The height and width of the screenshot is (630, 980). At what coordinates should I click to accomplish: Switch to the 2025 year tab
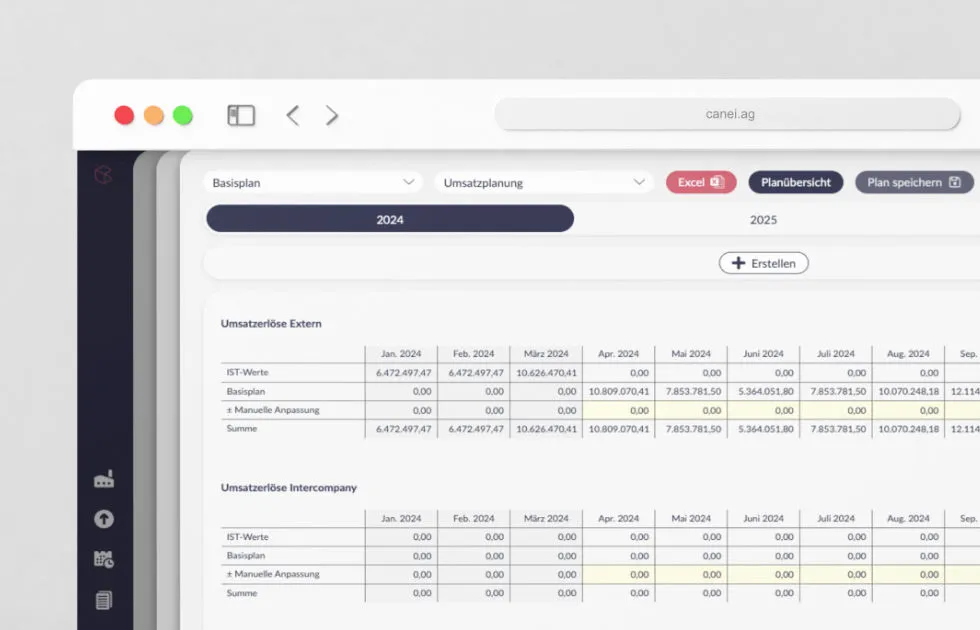click(x=763, y=219)
